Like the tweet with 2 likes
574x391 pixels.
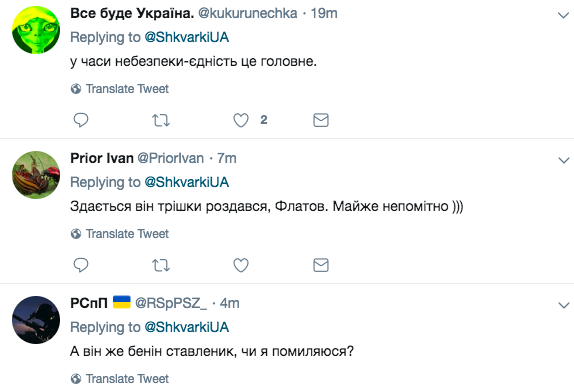241,120
